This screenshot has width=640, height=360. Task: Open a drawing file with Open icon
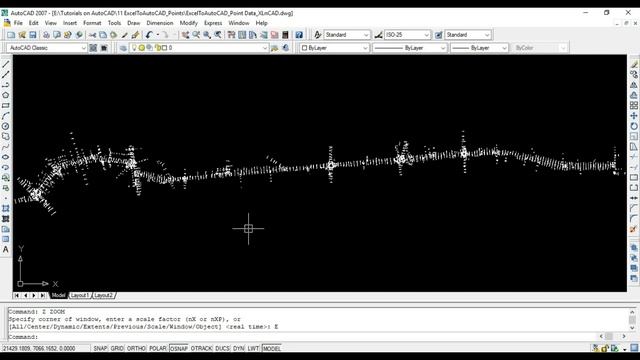(x=22, y=35)
